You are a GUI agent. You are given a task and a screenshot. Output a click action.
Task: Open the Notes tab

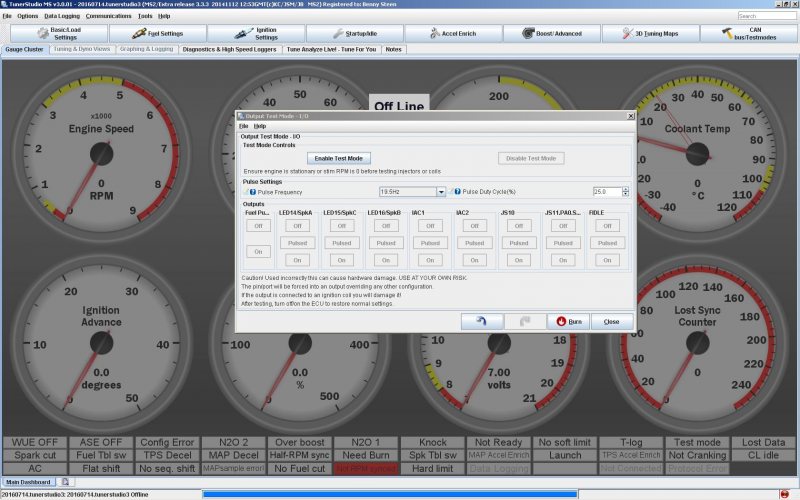coord(393,49)
